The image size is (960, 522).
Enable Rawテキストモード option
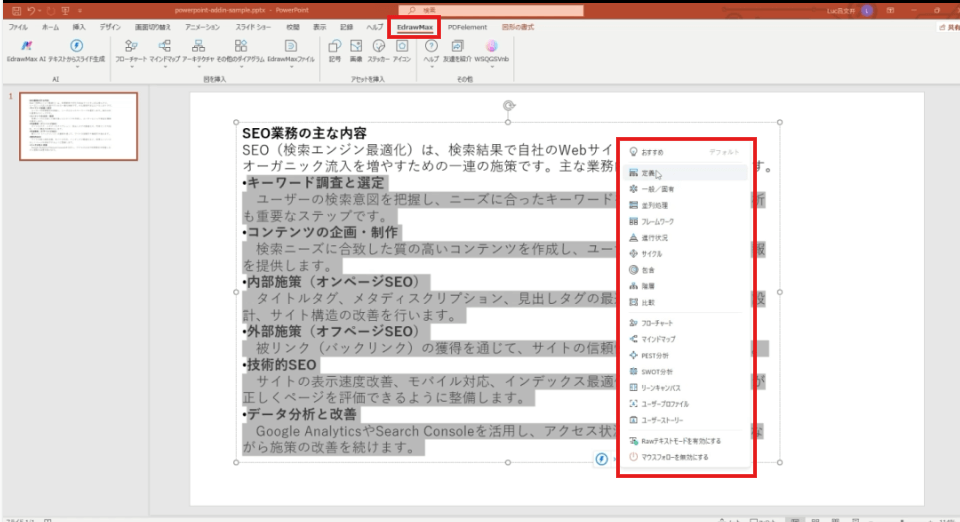coord(685,441)
